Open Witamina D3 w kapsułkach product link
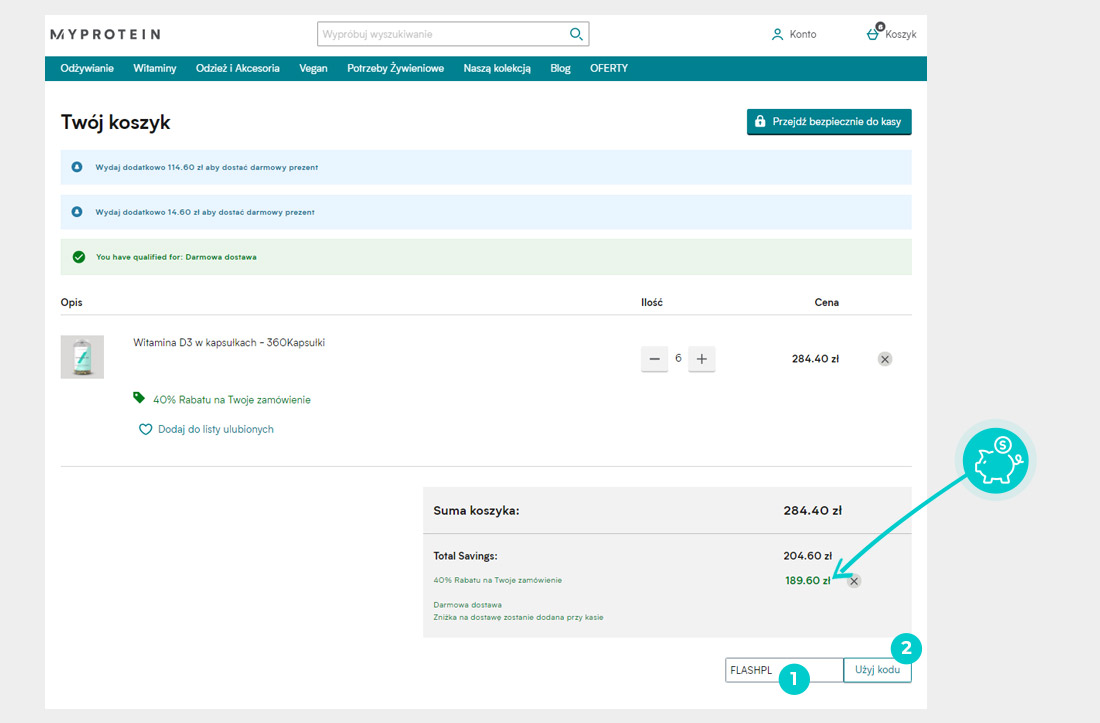 (229, 342)
